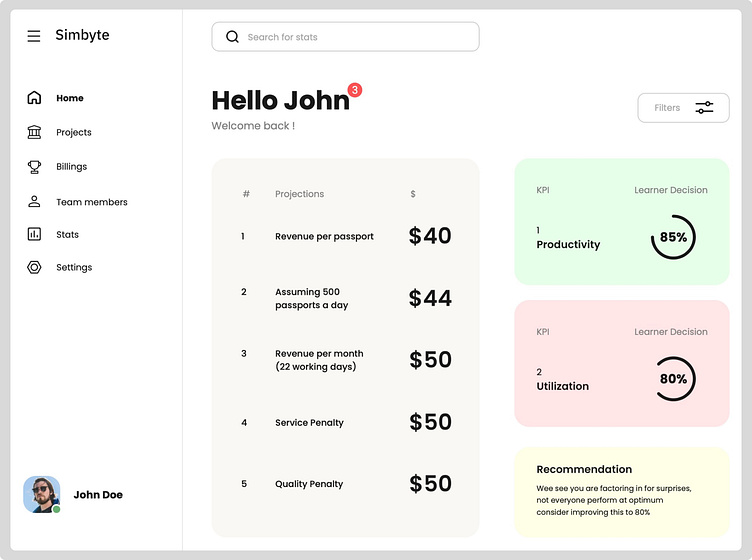Screen dimensions: 752x560
Task: Click the 85% Productivity progress ring
Action: click(673, 237)
